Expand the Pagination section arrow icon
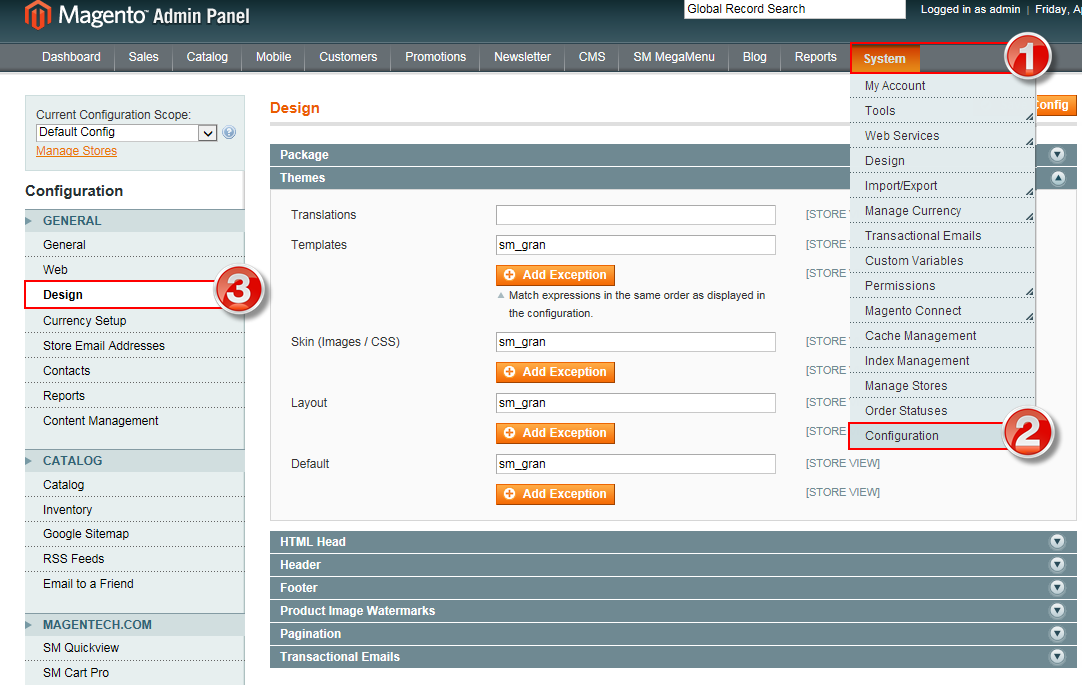Viewport: 1082px width, 685px height. click(1057, 633)
